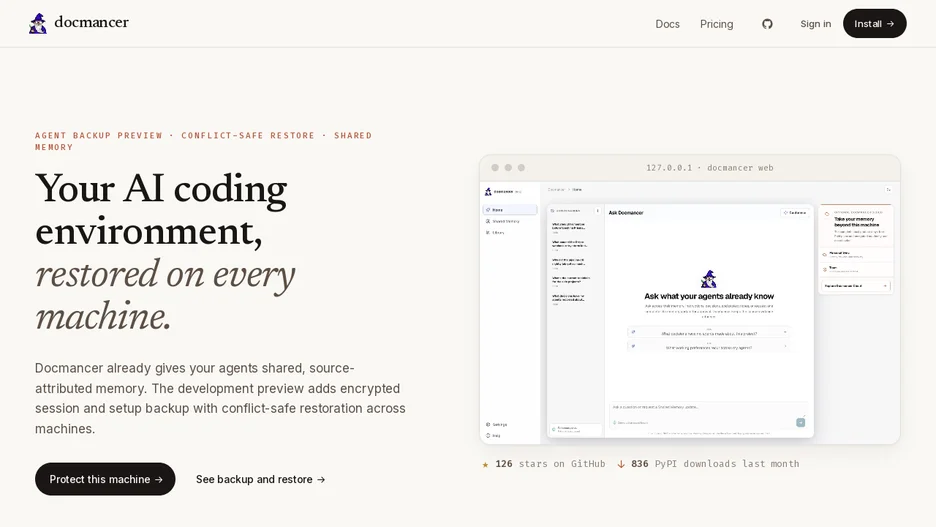Click the 'Your AI coding environment,' headline

coord(161,209)
